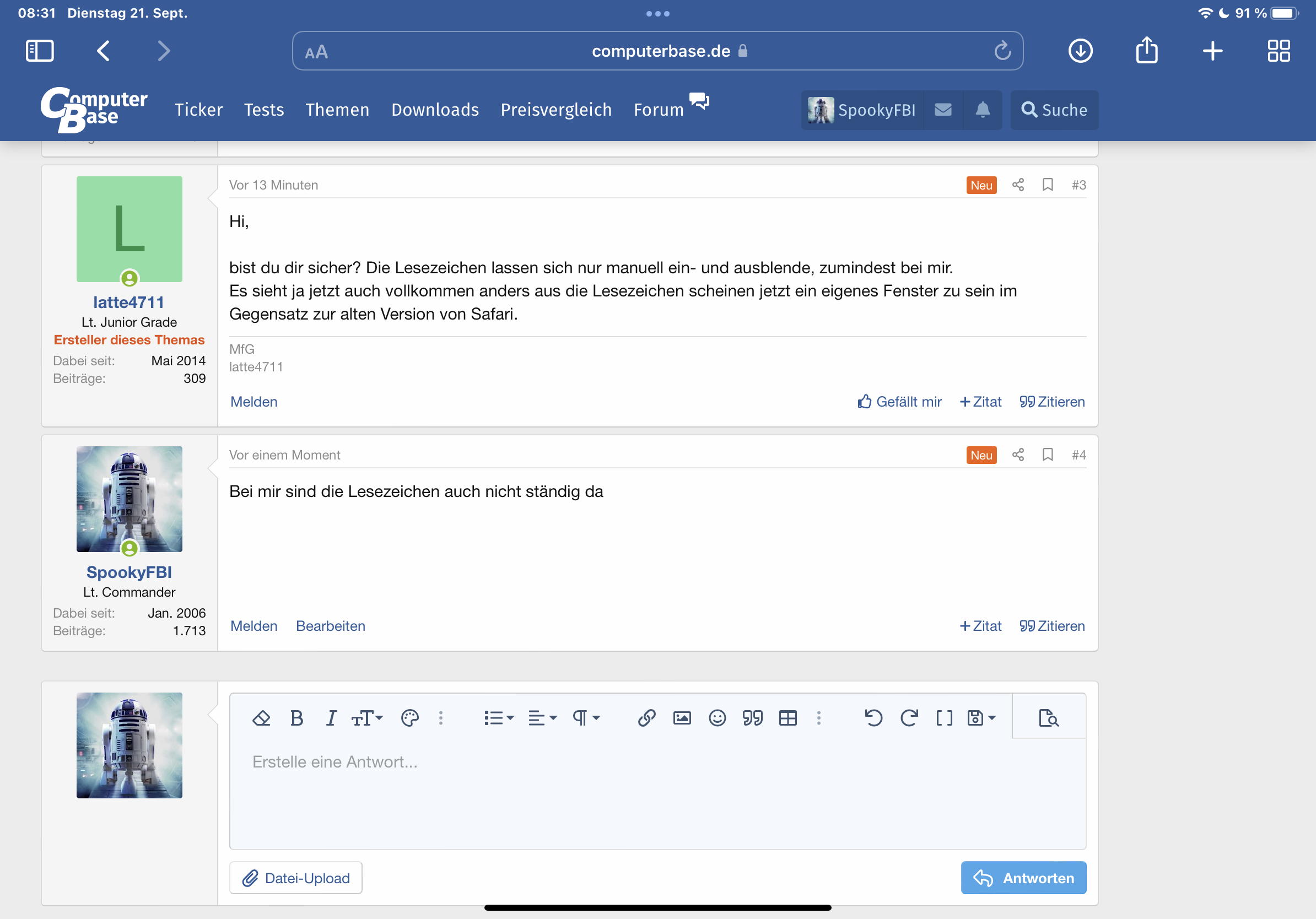Open the text color palette
Screen dimensions: 1316x919
coord(410,718)
